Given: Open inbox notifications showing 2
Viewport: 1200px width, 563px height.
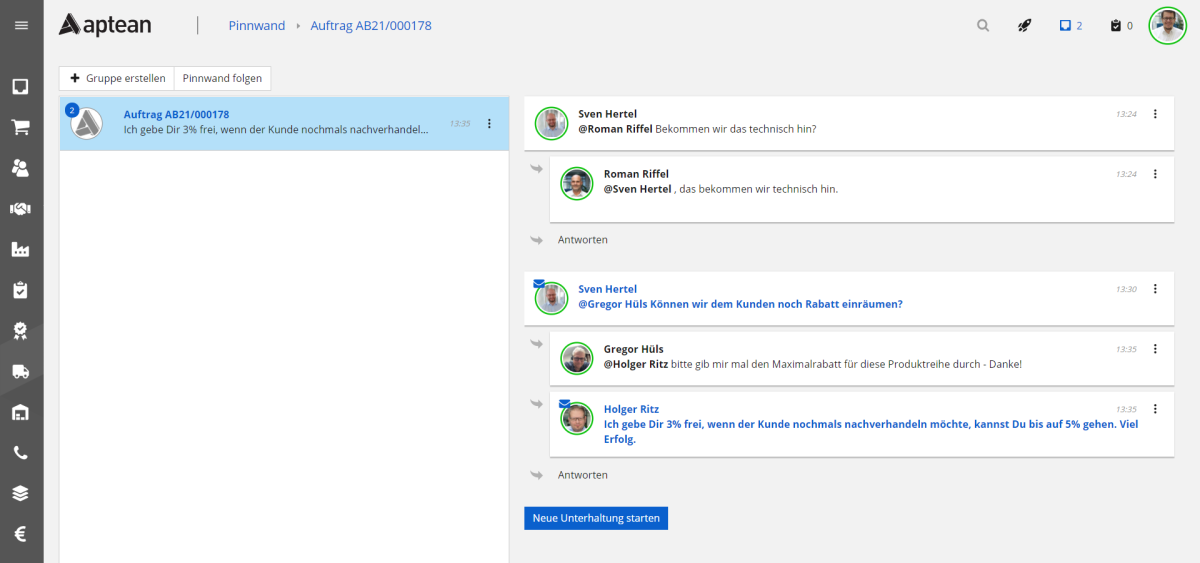Looking at the screenshot, I should click(1070, 26).
